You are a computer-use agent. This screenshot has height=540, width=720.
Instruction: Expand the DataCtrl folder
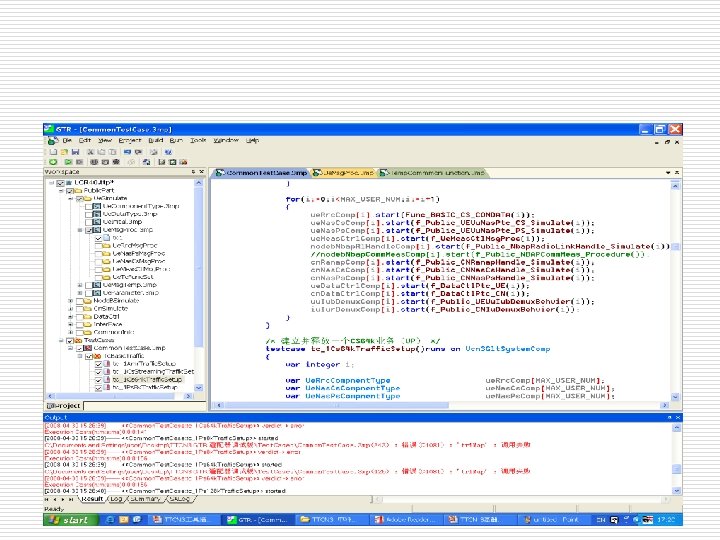tap(71, 316)
